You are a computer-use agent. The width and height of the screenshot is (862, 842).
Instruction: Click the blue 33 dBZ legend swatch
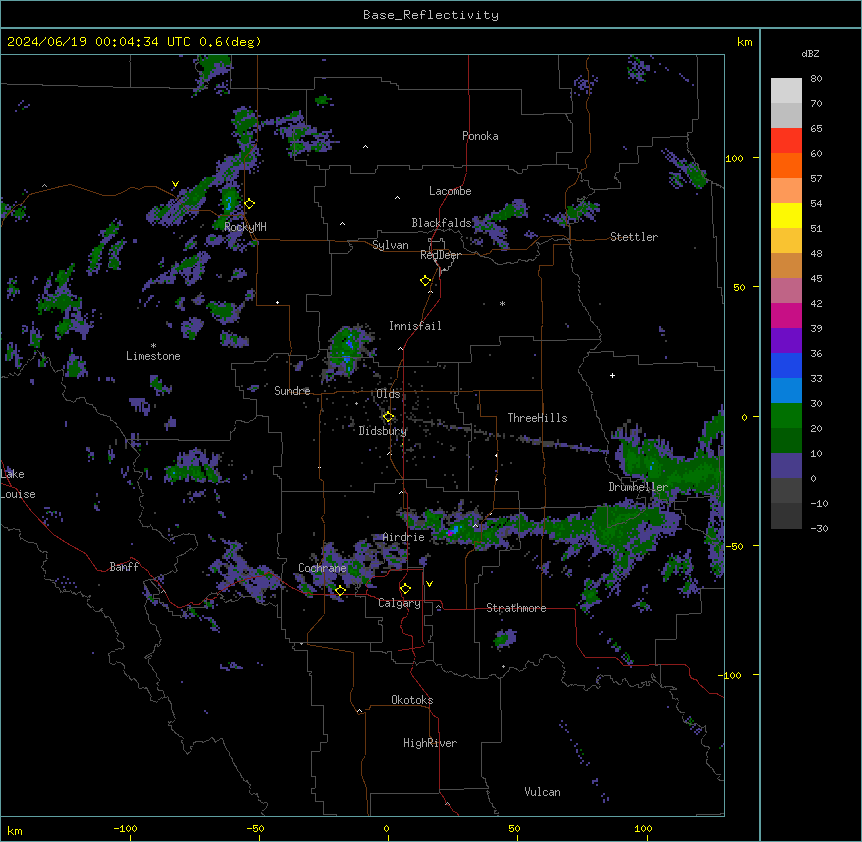coord(786,365)
